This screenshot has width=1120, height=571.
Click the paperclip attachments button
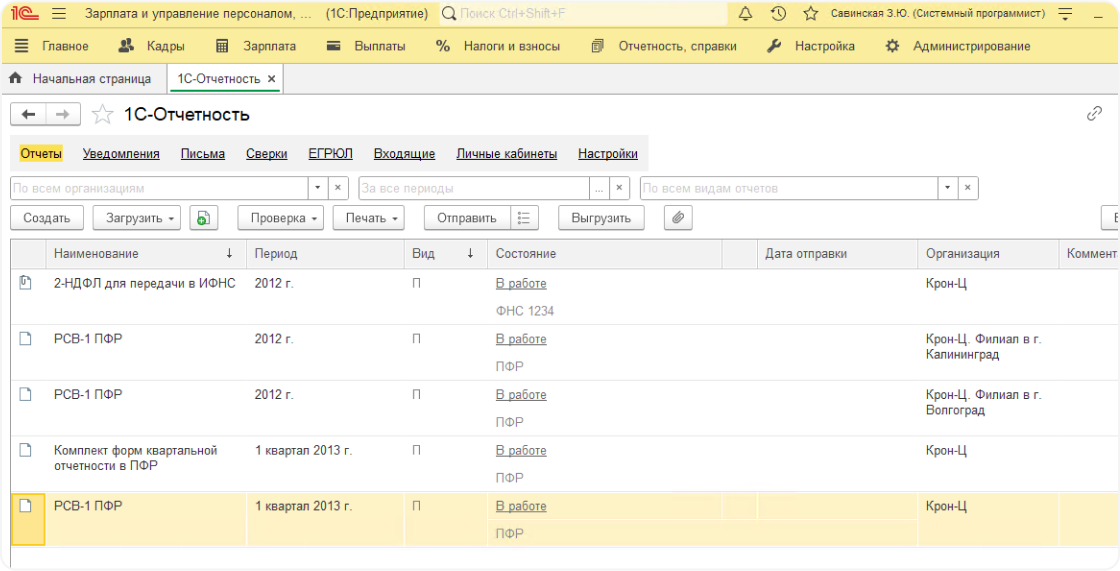pyautogui.click(x=678, y=218)
